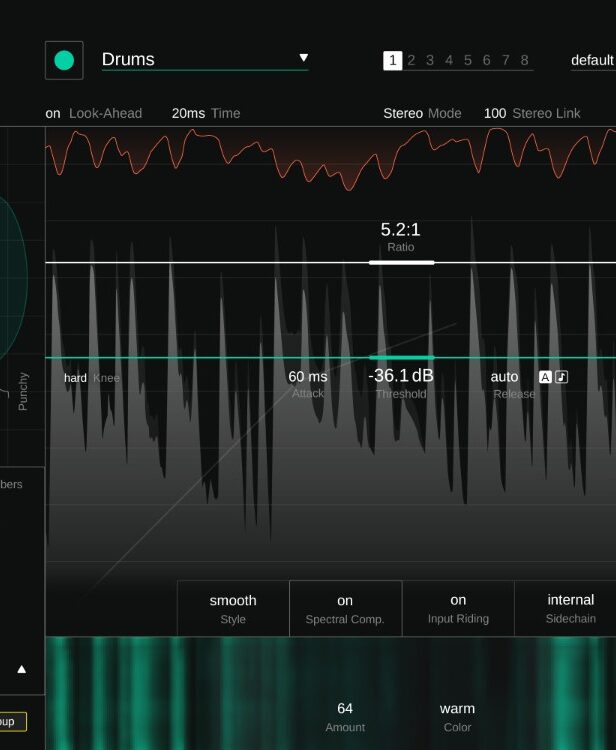Toggle the tempo-sync note icon

pyautogui.click(x=562, y=377)
